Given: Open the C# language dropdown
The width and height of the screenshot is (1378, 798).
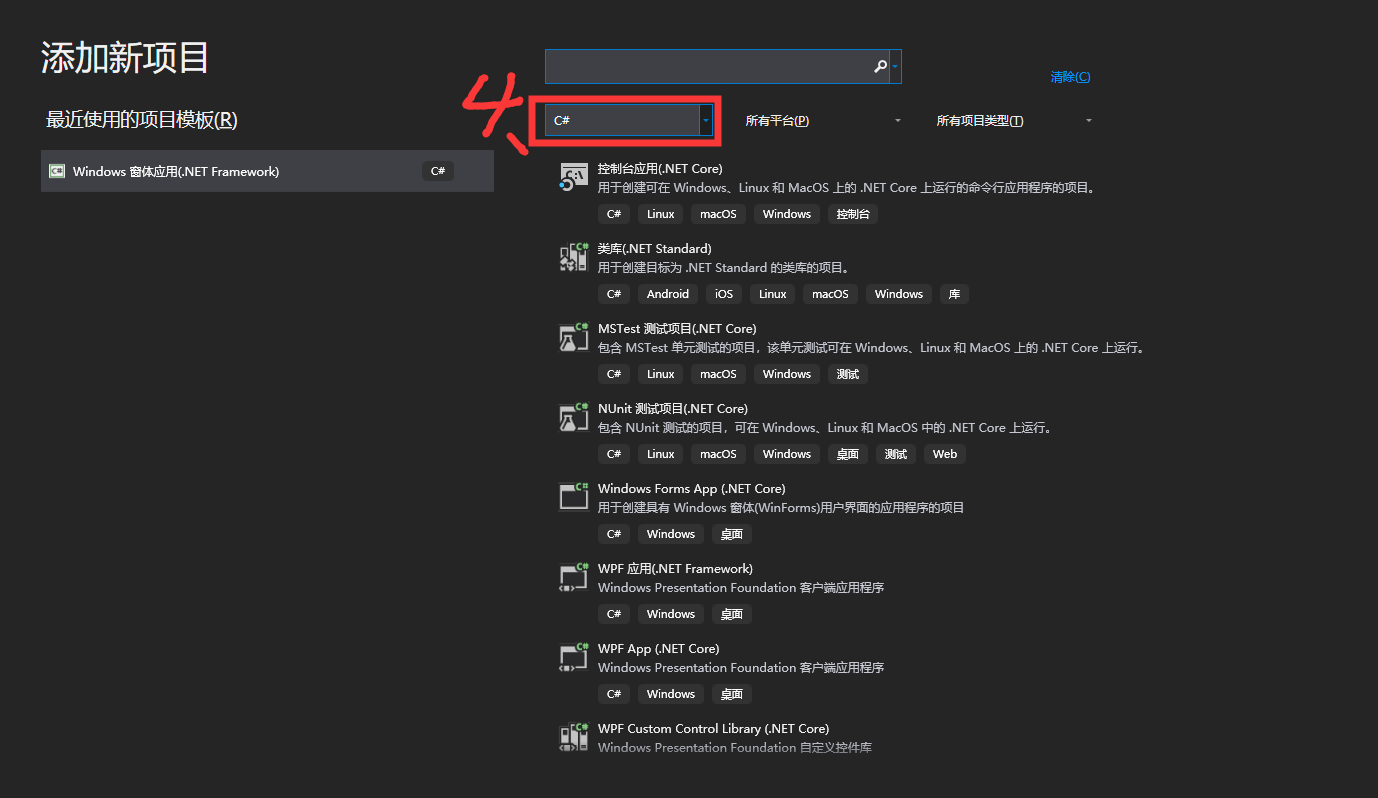Looking at the screenshot, I should (x=627, y=119).
